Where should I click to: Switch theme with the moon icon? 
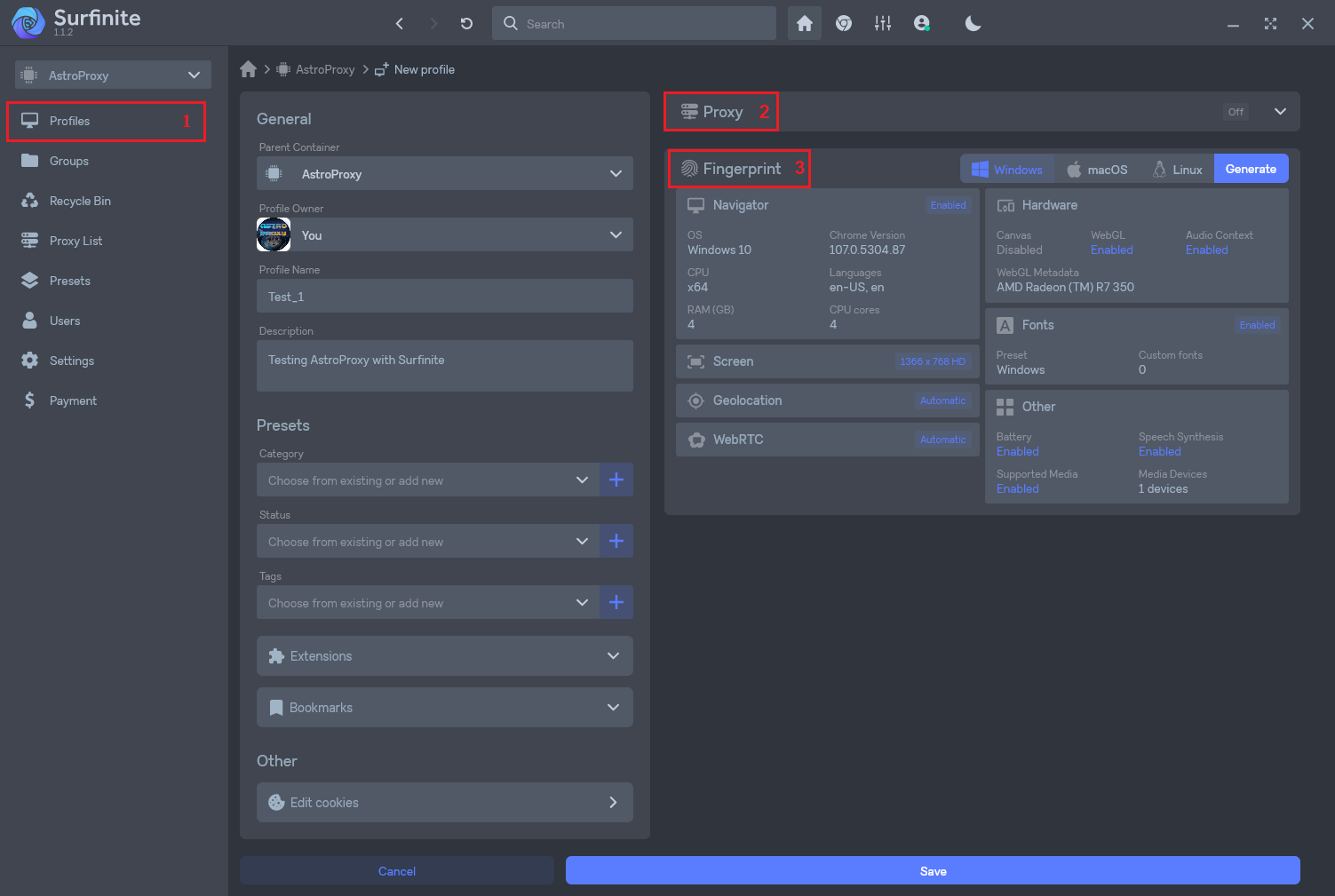coord(973,24)
